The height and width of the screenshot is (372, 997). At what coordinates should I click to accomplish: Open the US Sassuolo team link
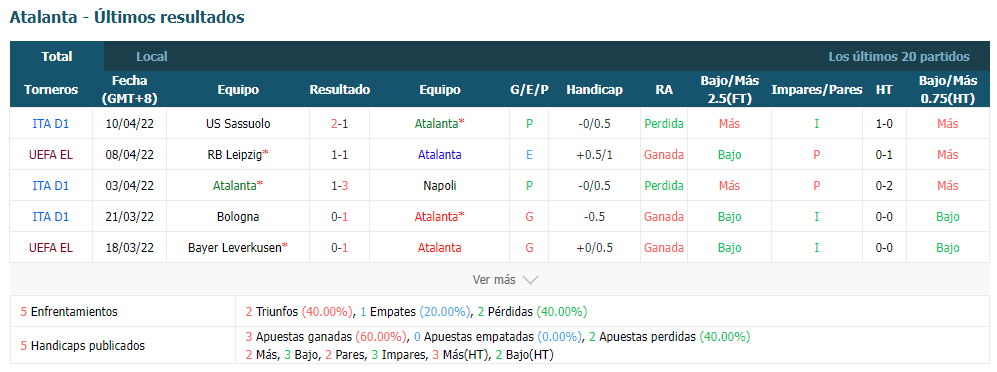[238, 124]
